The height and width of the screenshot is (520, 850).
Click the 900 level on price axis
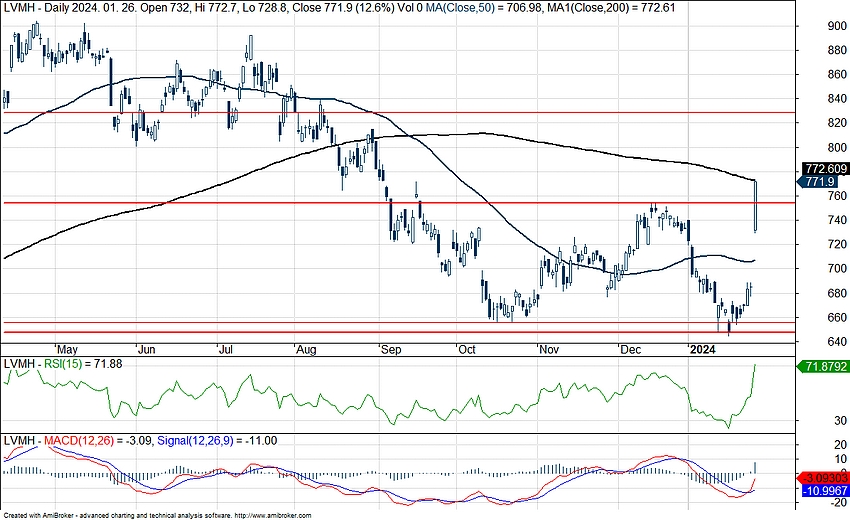tap(809, 27)
